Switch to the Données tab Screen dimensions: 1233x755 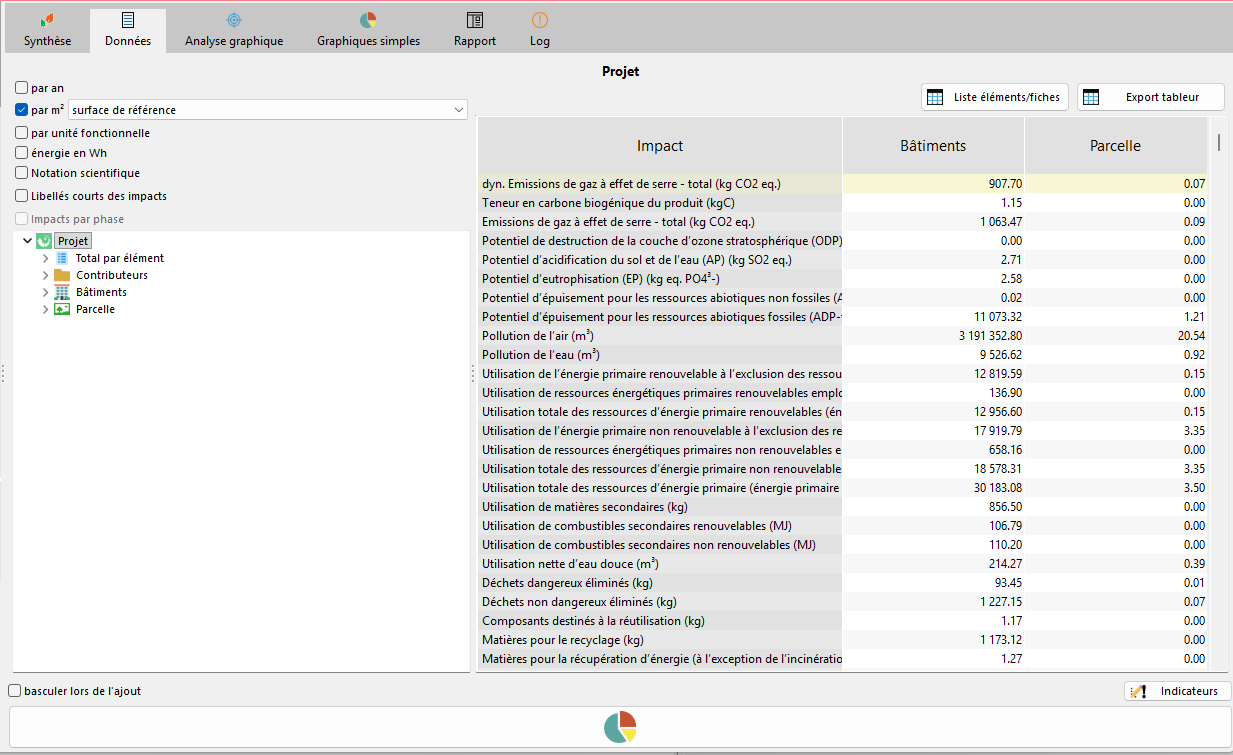click(128, 30)
